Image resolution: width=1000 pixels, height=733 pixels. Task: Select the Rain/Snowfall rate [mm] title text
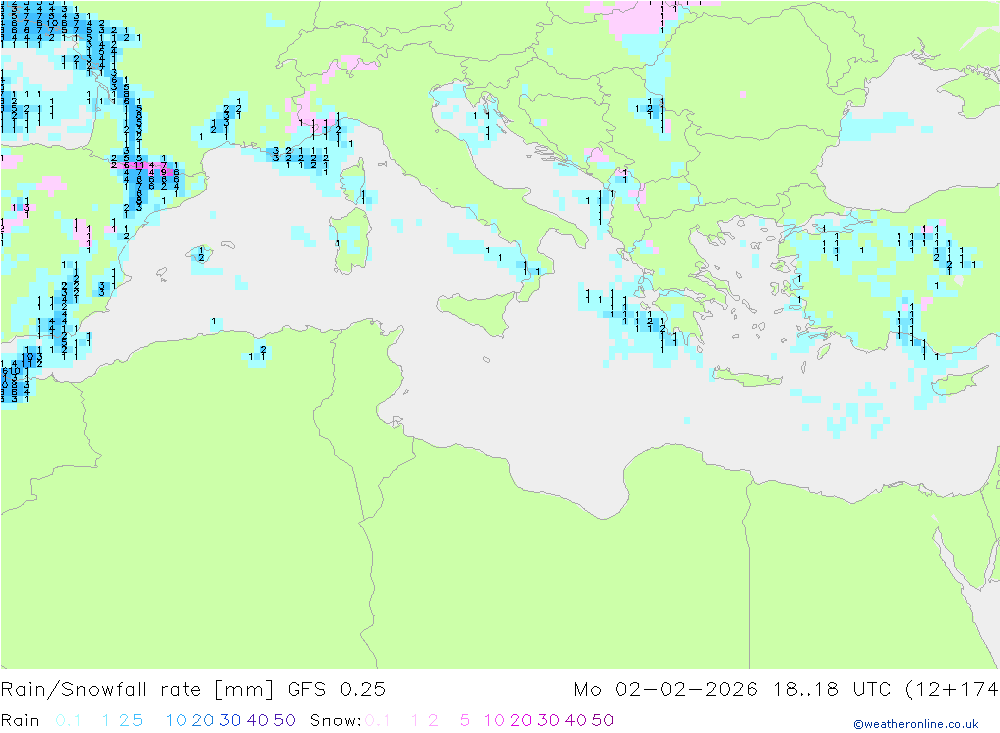pos(137,690)
